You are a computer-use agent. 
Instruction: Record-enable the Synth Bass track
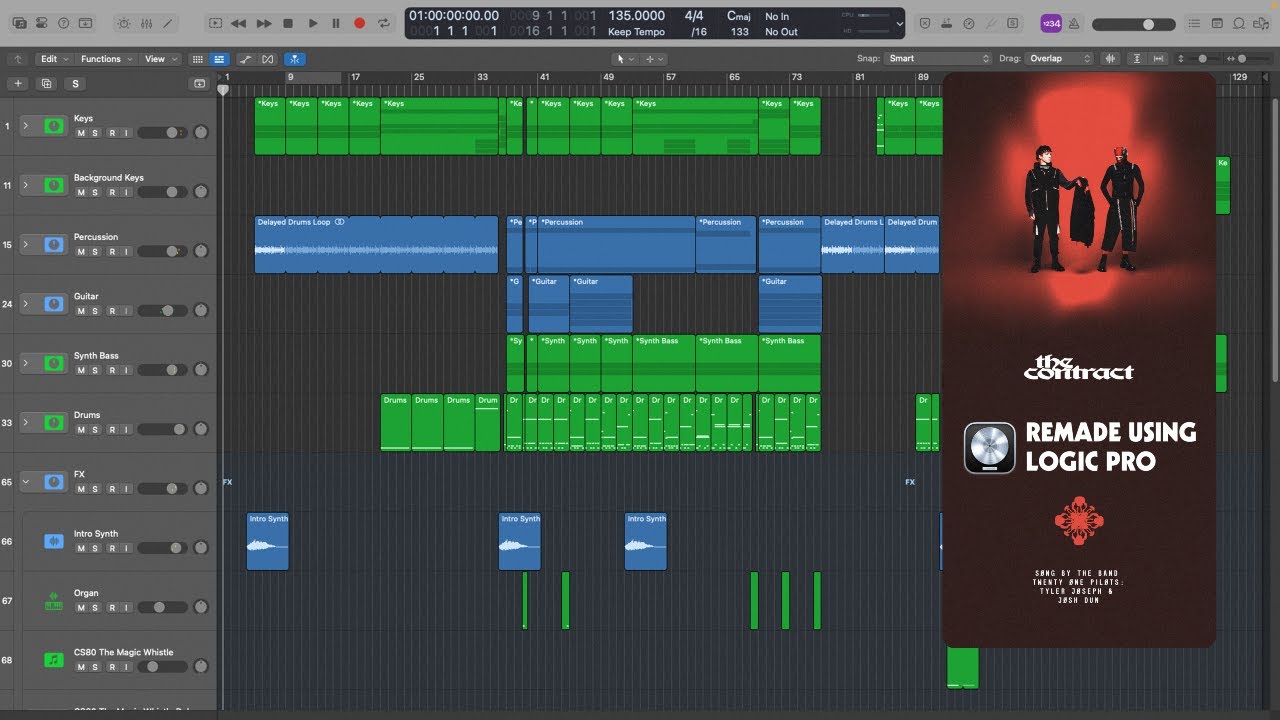pyautogui.click(x=112, y=370)
